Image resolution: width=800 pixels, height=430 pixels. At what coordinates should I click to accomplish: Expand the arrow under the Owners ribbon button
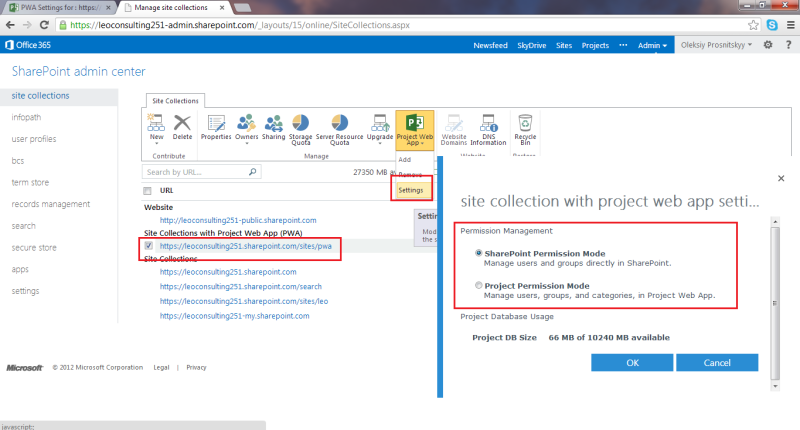246,144
